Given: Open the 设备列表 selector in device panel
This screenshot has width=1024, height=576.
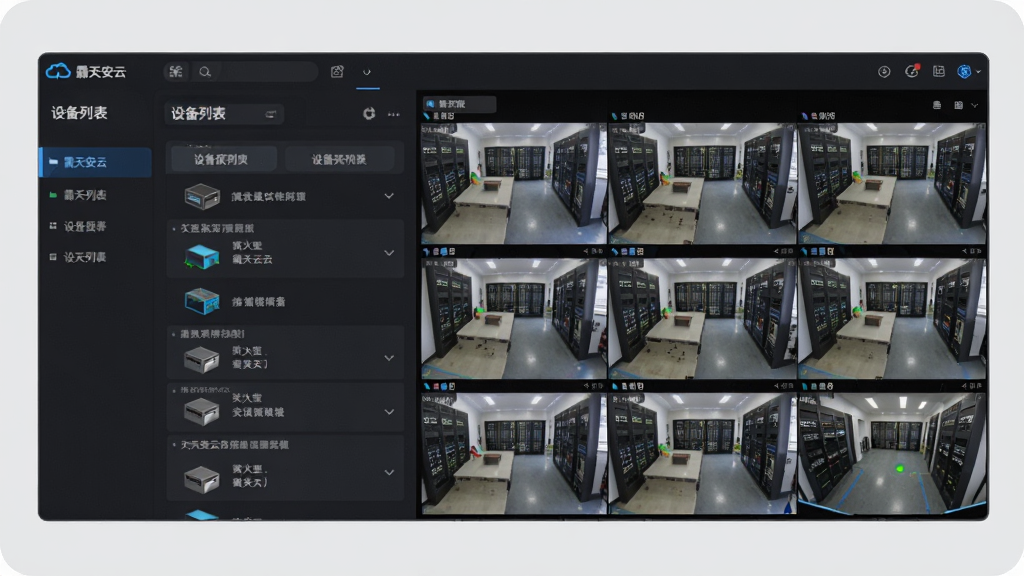Looking at the screenshot, I should [x=224, y=114].
